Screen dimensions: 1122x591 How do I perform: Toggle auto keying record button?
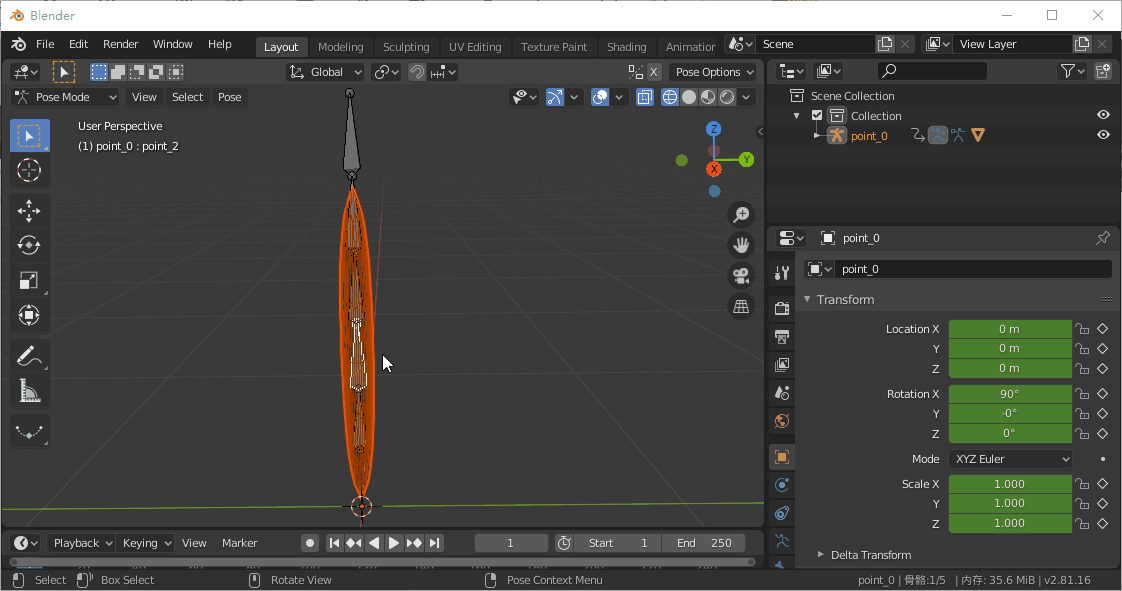coord(310,543)
